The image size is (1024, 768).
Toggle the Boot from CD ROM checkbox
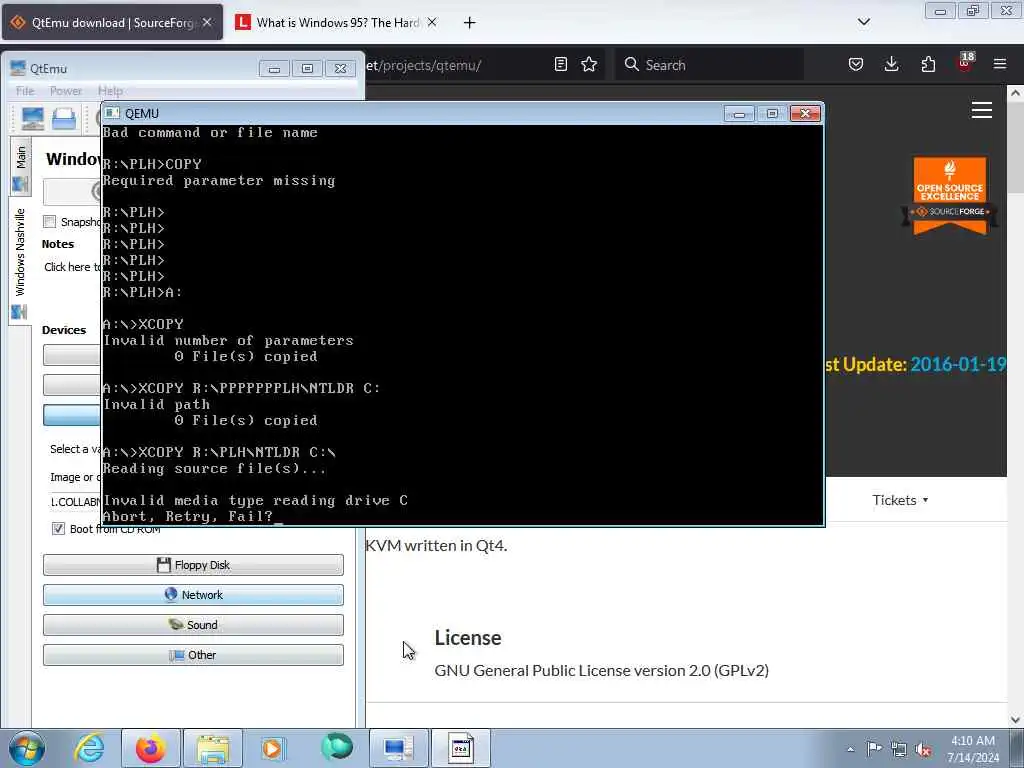tap(58, 528)
